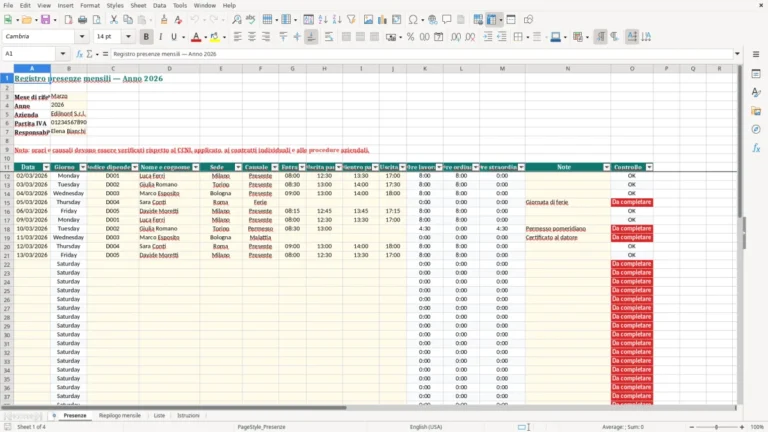Screen dimensions: 768x432
Task: Toggle Left-to-Right text direction
Action: tap(600, 37)
